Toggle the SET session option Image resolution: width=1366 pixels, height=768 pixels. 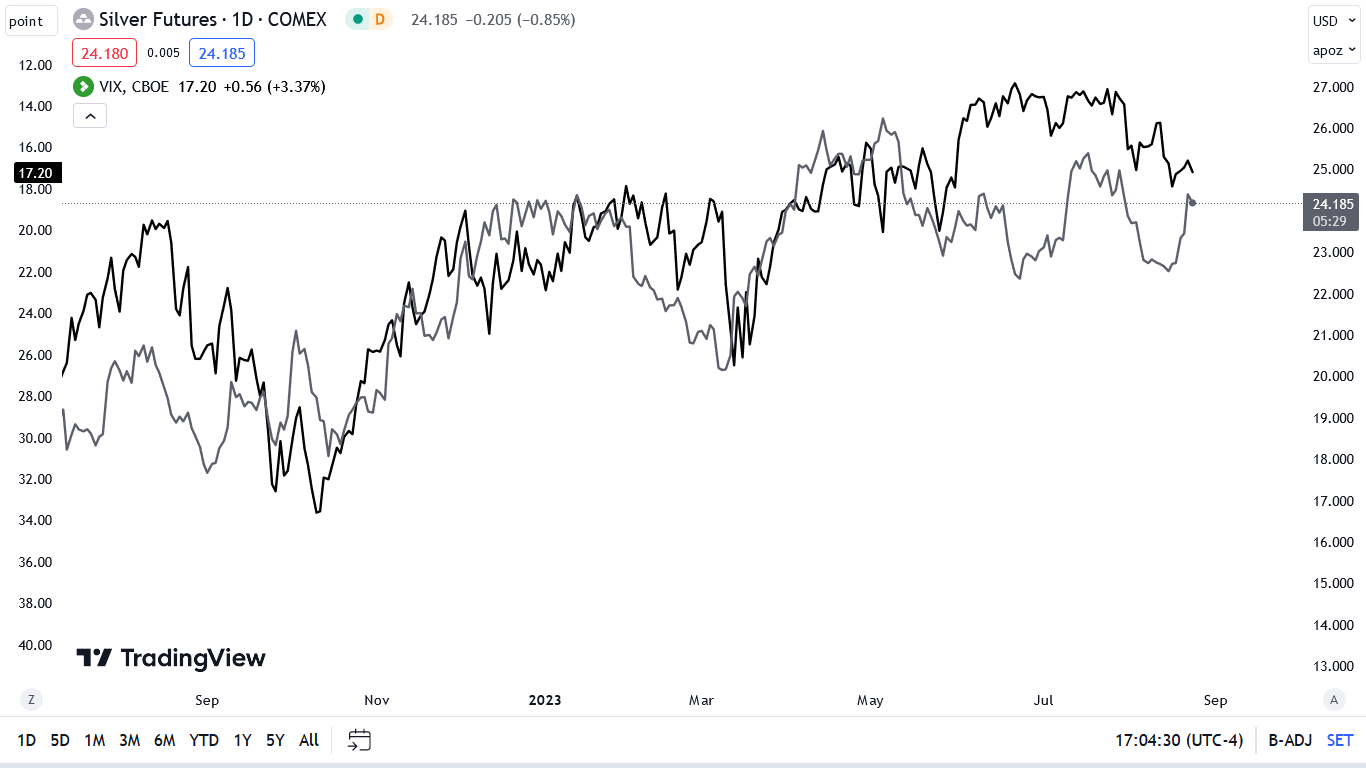tap(1340, 740)
